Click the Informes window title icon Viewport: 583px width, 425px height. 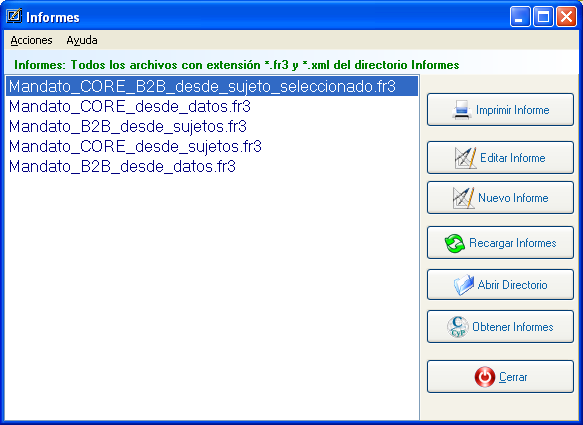tap(14, 16)
